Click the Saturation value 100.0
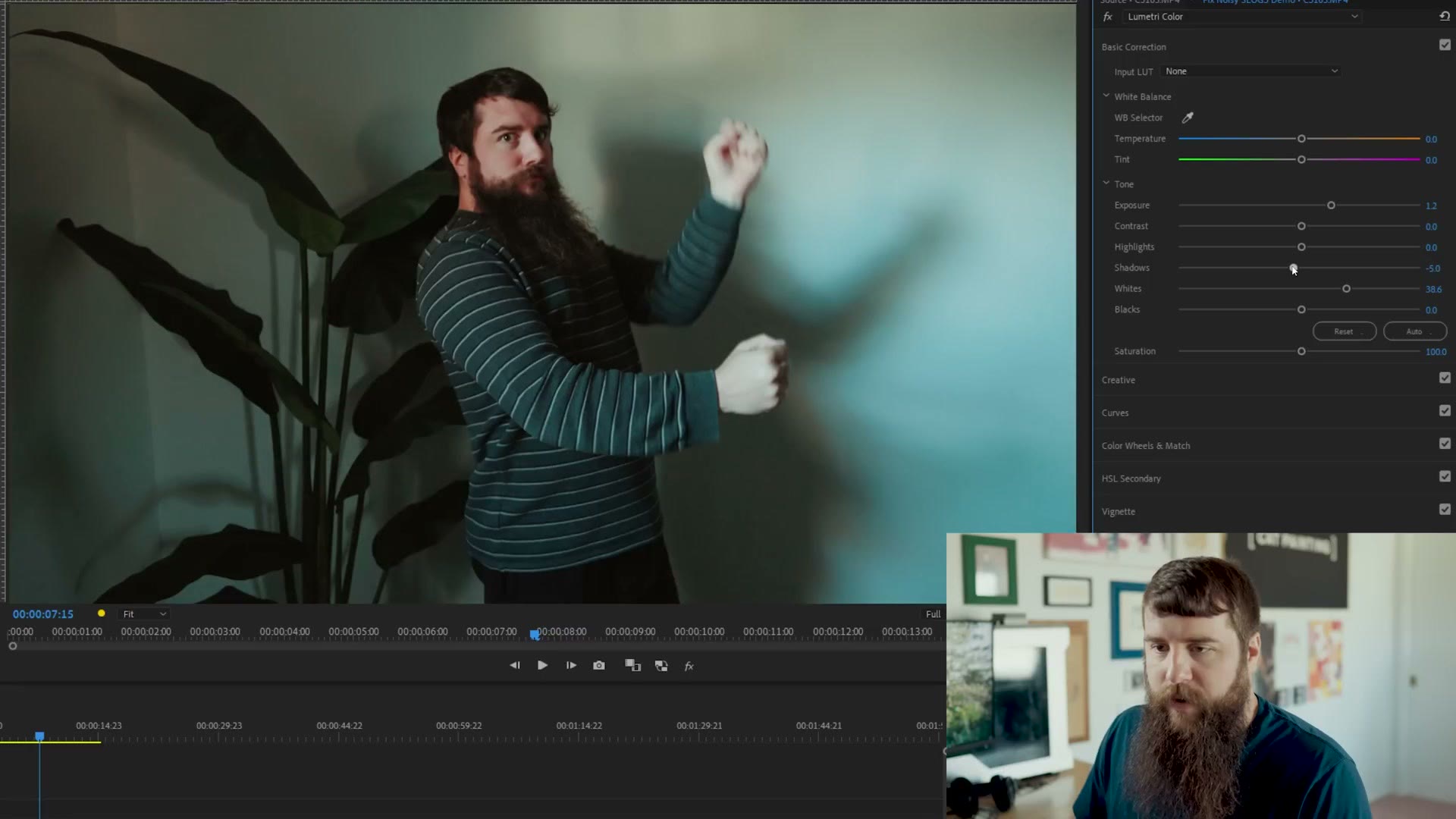This screenshot has width=1456, height=819. [x=1436, y=352]
